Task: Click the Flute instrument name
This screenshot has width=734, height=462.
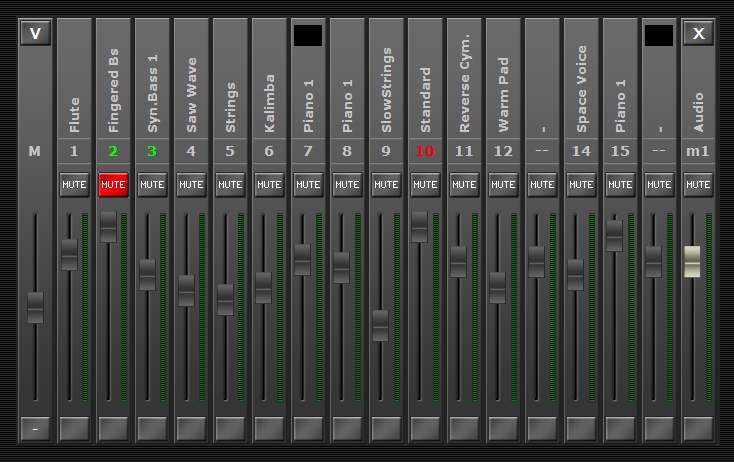Action: click(74, 115)
